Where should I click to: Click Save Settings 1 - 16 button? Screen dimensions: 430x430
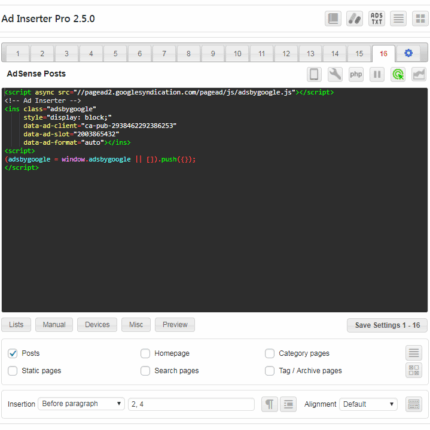tap(387, 325)
